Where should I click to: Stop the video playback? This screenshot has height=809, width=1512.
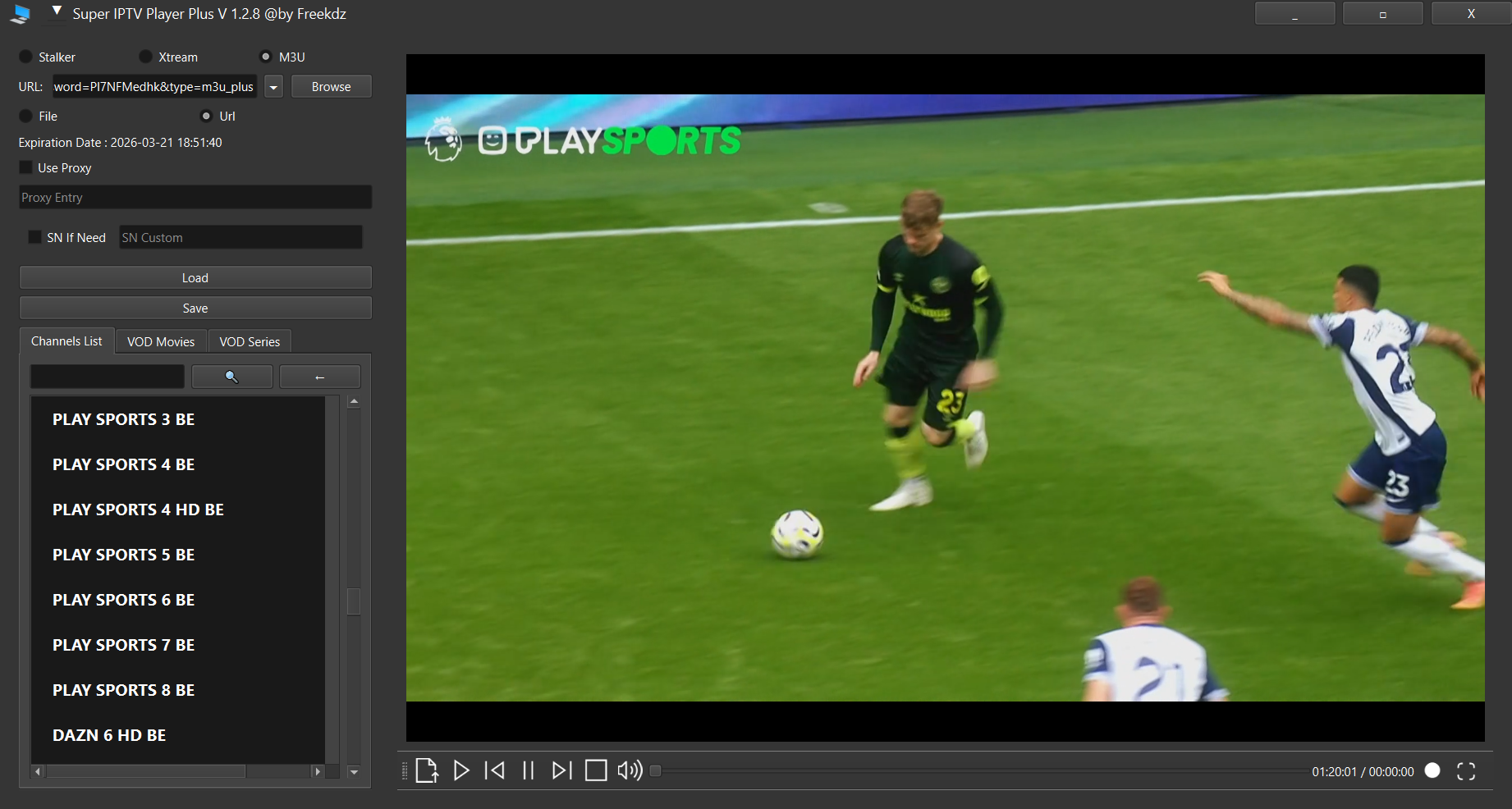596,770
